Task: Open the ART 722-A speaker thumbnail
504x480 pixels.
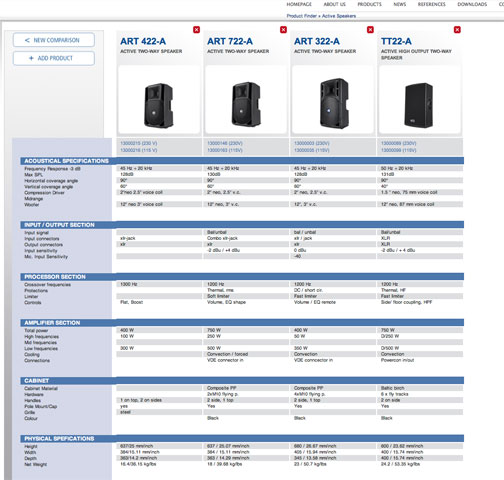Action: [246, 100]
